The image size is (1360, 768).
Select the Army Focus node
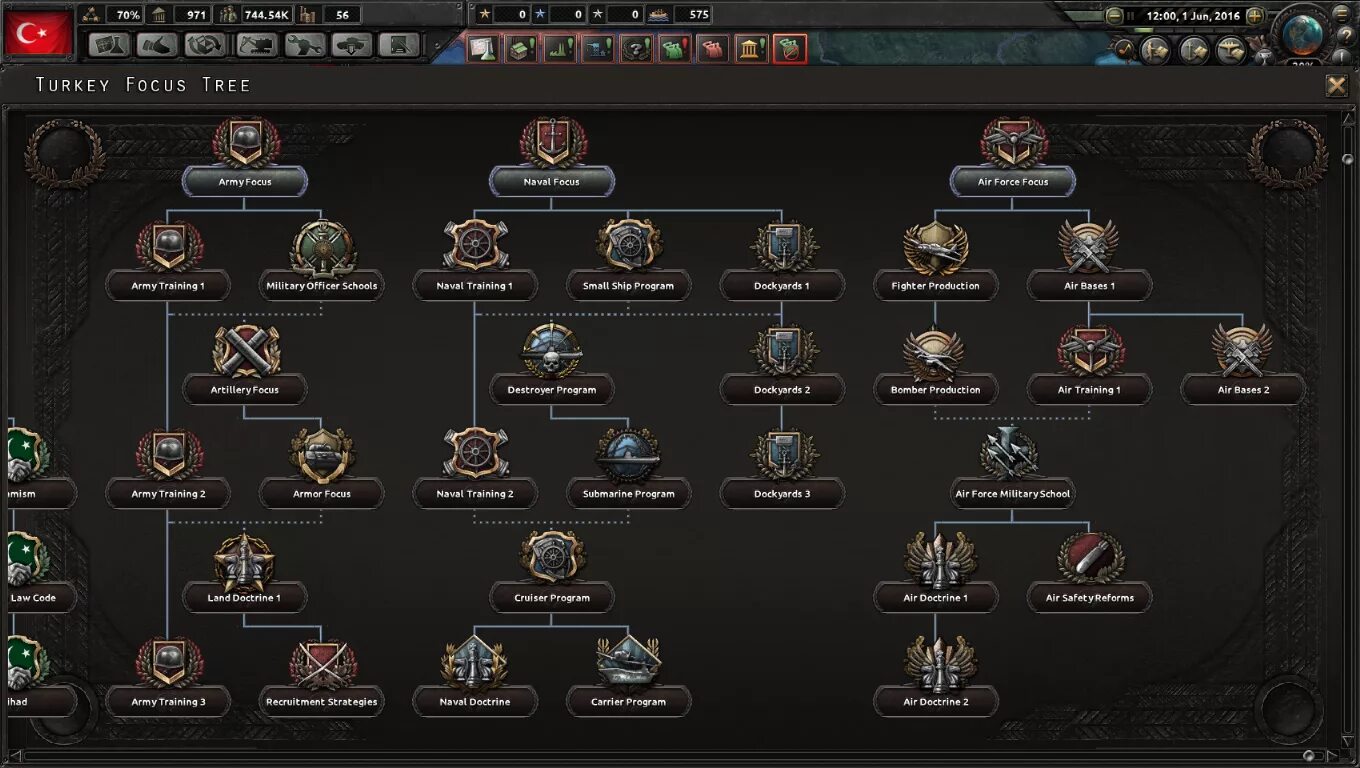click(x=245, y=158)
